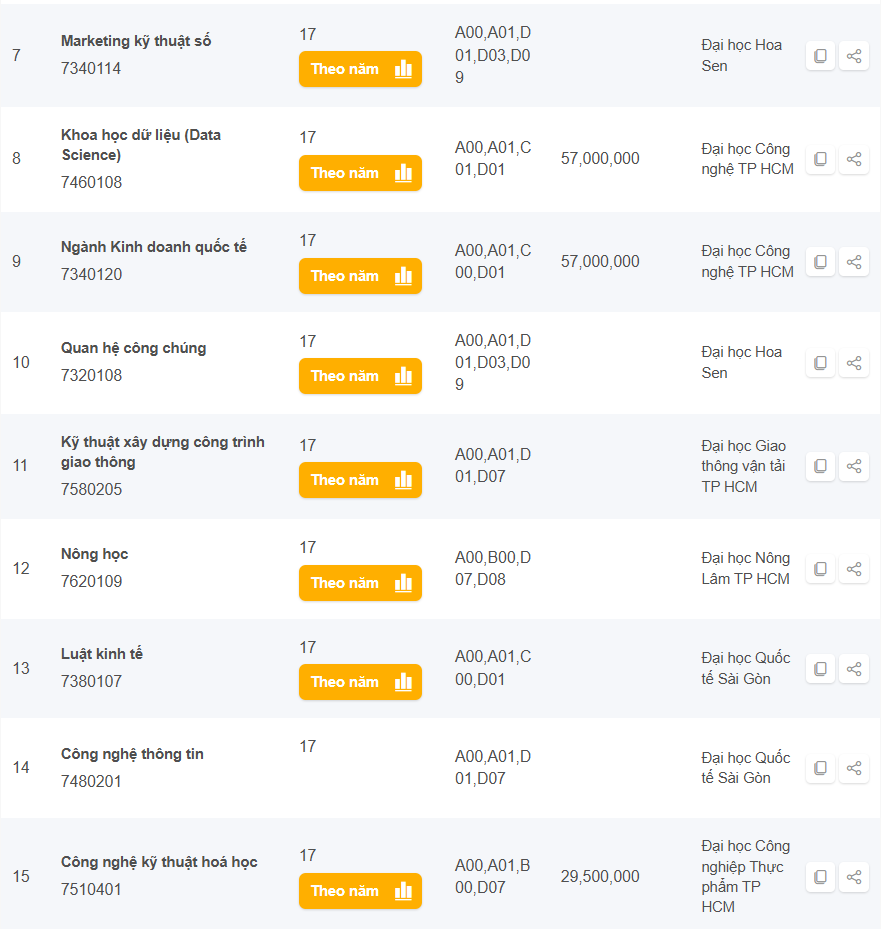Share the Công nghệ kỹ thuật hoá học entry
The width and height of the screenshot is (881, 929).
tap(854, 877)
